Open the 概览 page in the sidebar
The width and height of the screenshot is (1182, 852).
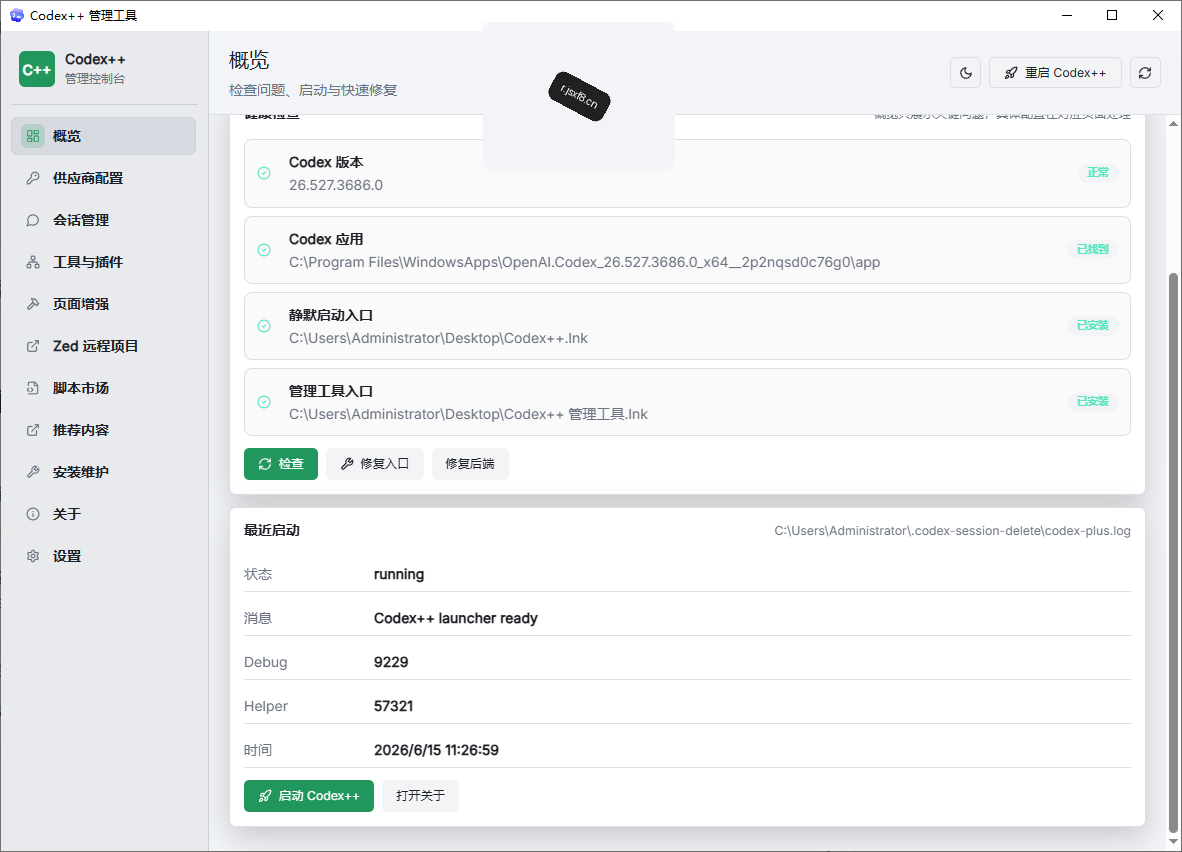pyautogui.click(x=103, y=136)
